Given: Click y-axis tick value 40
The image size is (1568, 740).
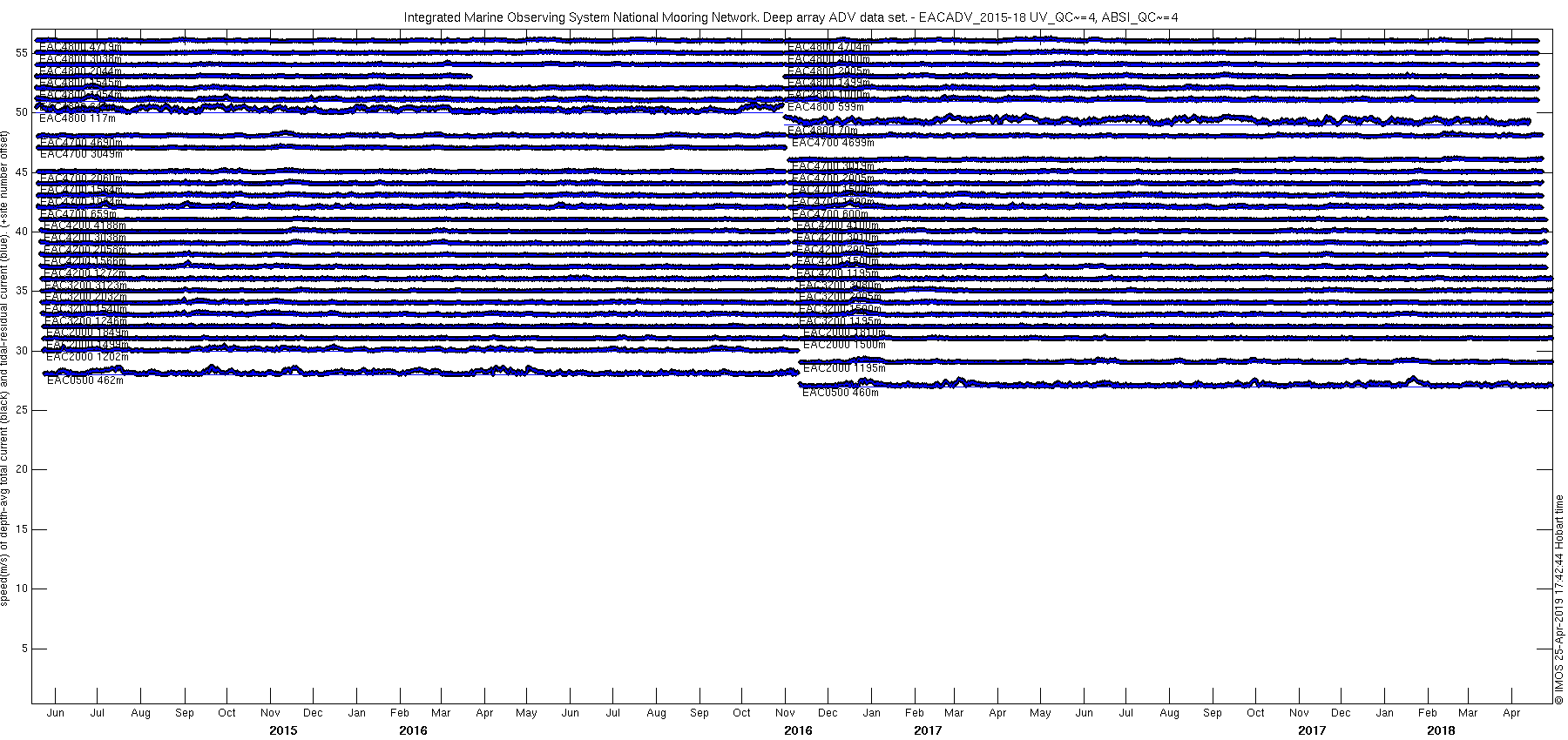Looking at the screenshot, I should click(x=22, y=232).
